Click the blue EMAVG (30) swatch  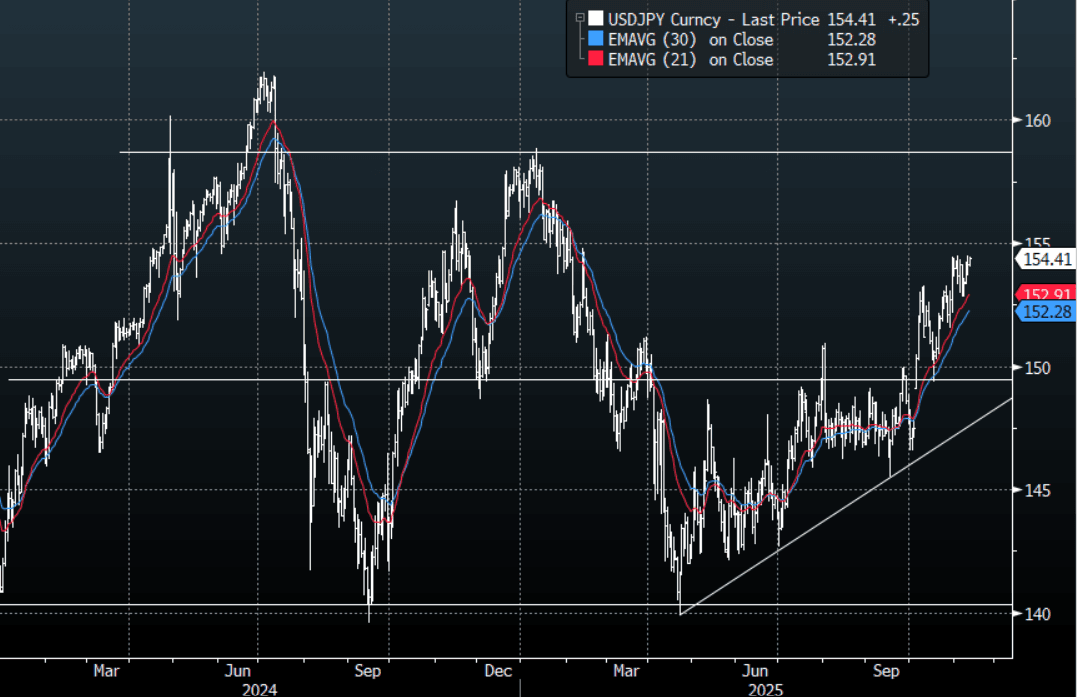point(595,40)
